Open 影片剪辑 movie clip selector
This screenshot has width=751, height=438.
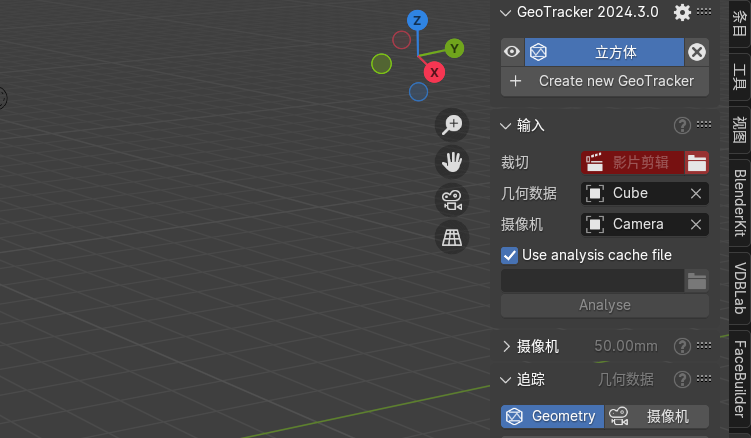[633, 163]
